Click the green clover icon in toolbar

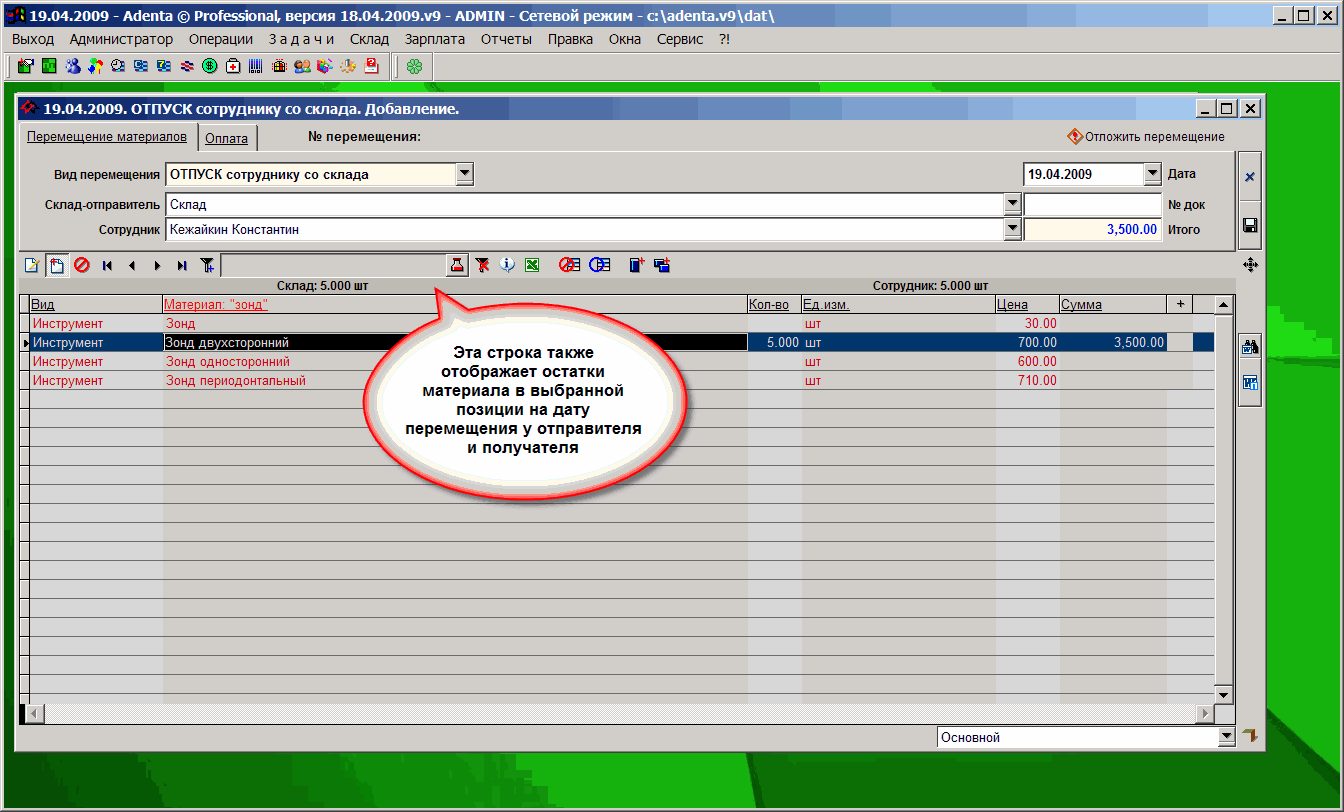pos(414,67)
